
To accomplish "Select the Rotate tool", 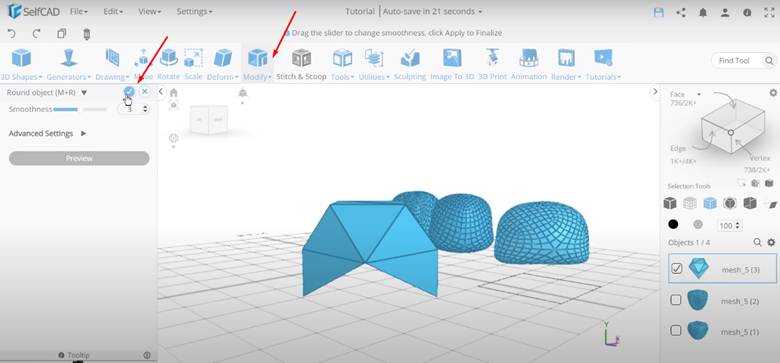I will click(x=169, y=65).
